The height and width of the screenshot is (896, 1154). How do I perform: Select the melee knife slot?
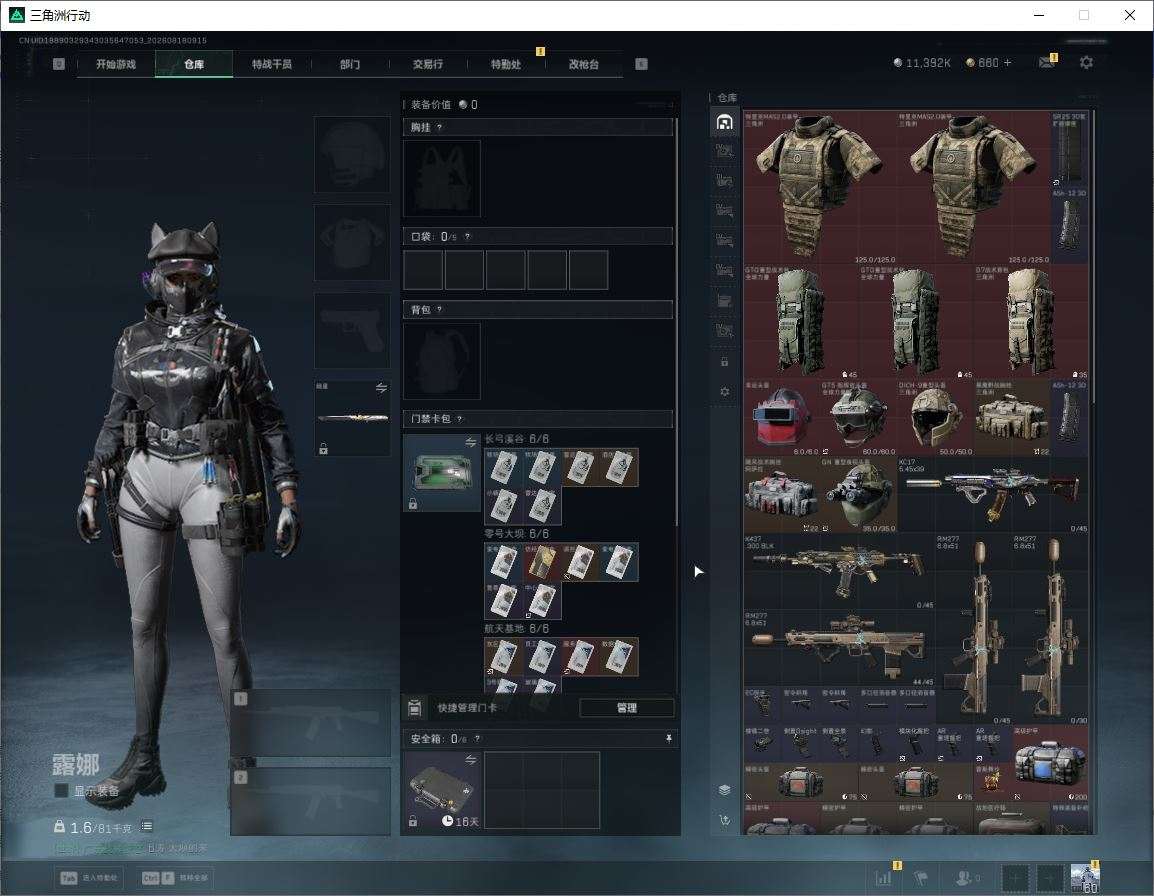tap(353, 418)
